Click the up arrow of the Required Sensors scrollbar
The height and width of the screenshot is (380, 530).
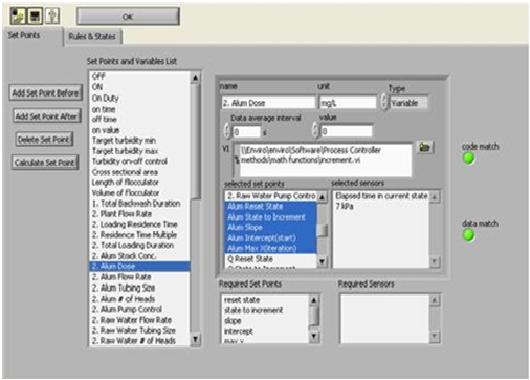click(435, 300)
